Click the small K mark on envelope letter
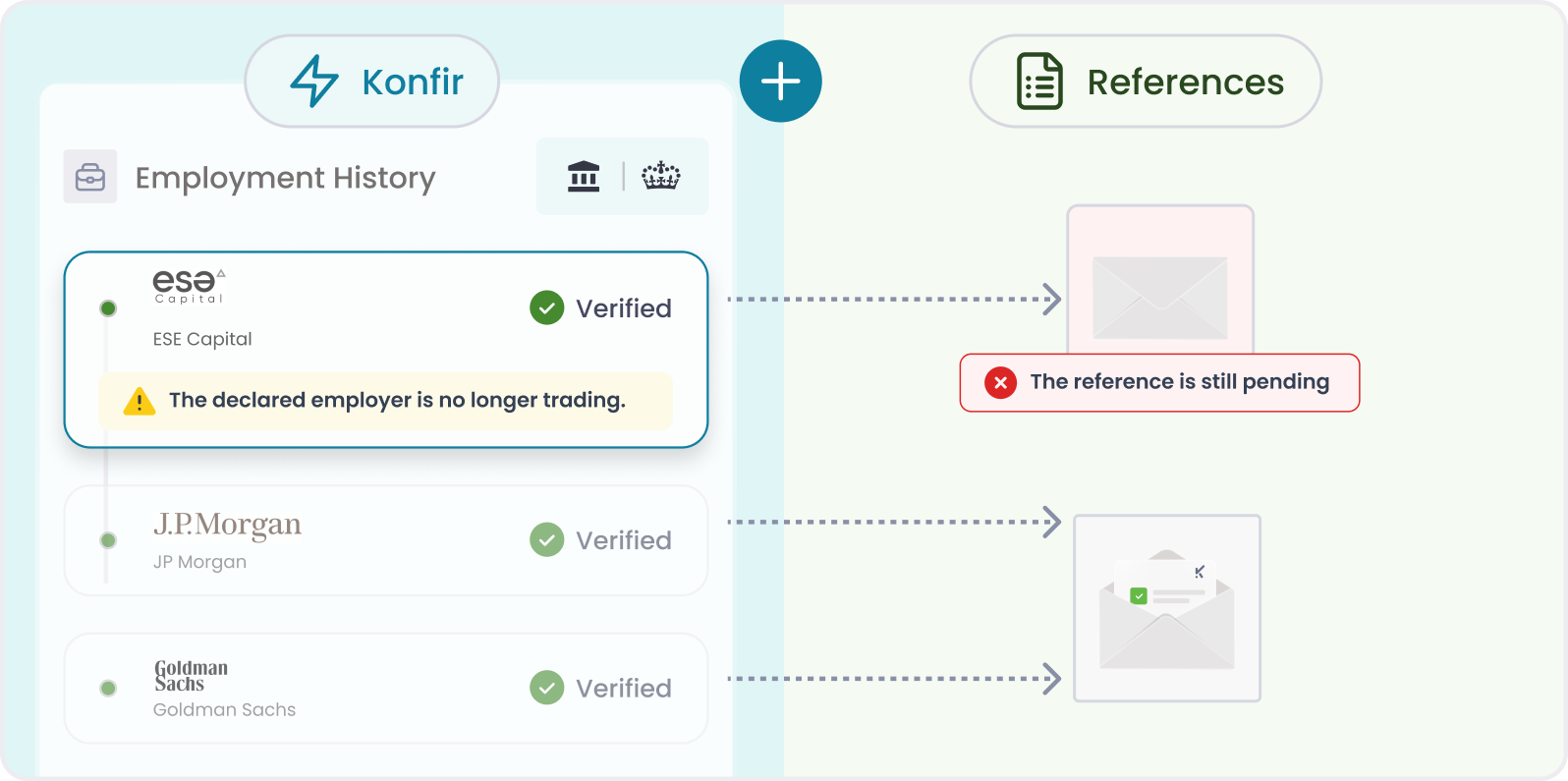Image resolution: width=1568 pixels, height=781 pixels. tap(1200, 572)
